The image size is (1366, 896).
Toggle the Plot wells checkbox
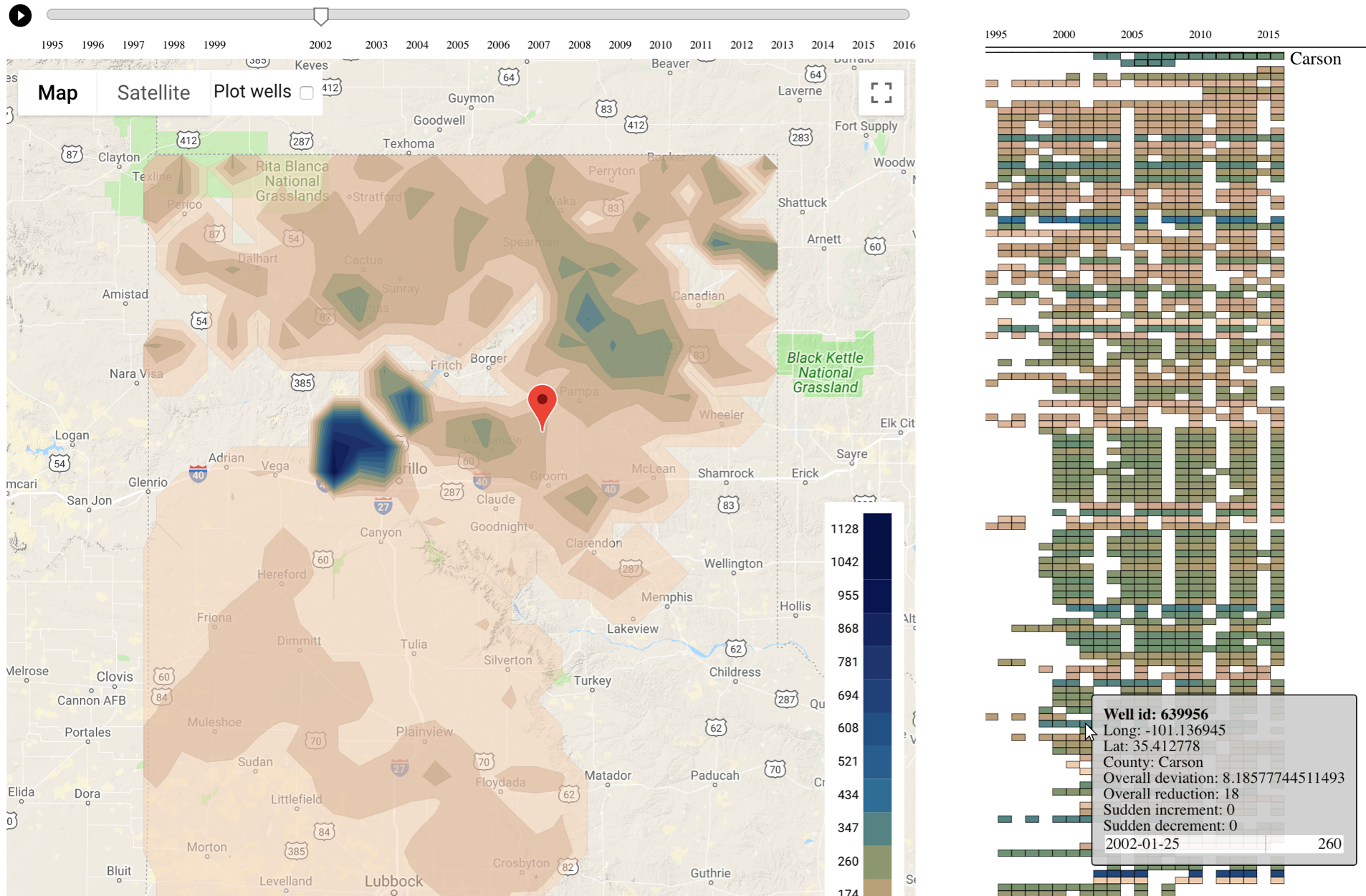tap(307, 92)
